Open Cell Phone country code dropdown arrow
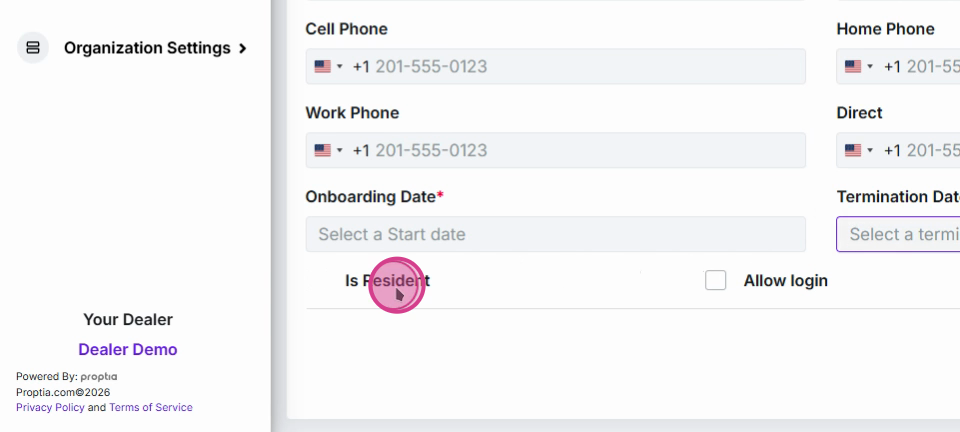Viewport: 960px width, 432px height. coord(340,67)
